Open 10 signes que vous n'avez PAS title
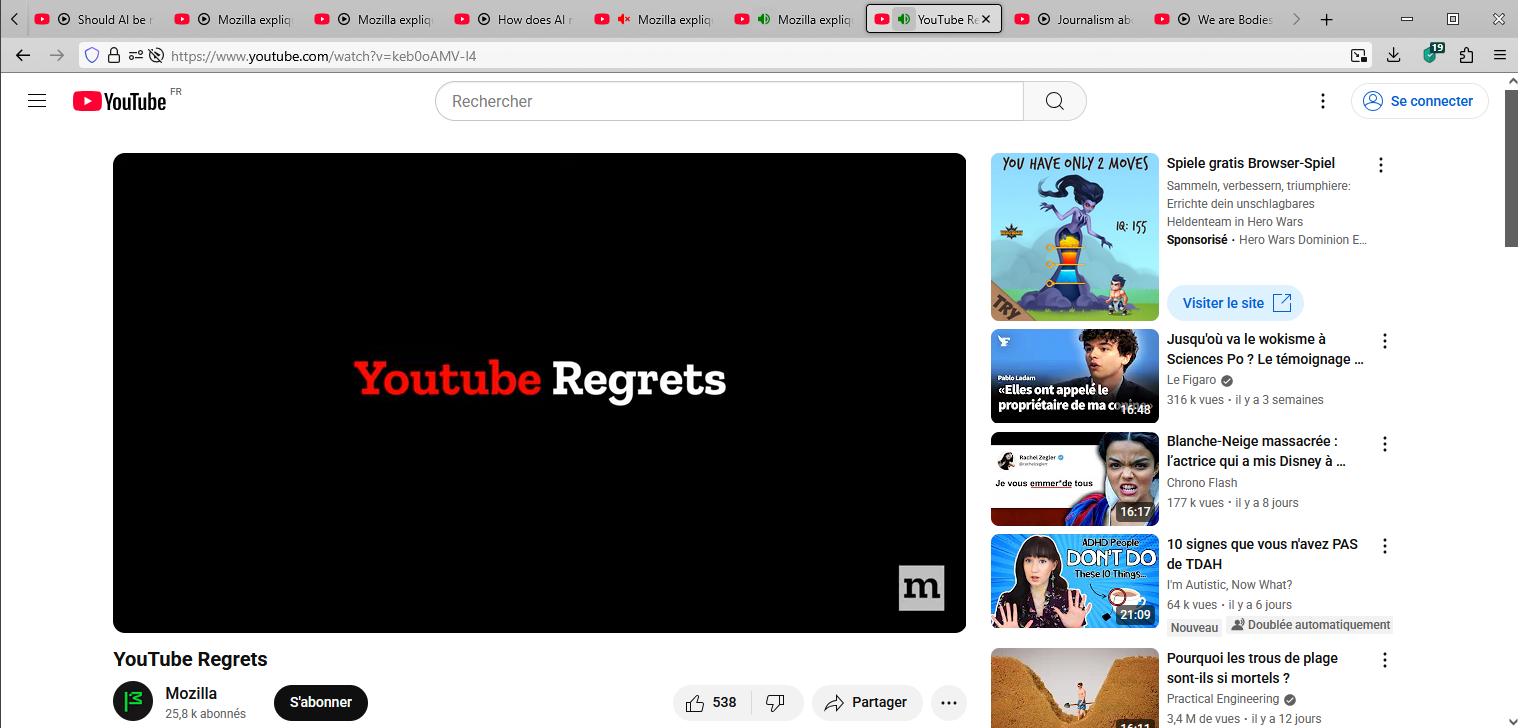The width and height of the screenshot is (1518, 728). (x=1262, y=554)
